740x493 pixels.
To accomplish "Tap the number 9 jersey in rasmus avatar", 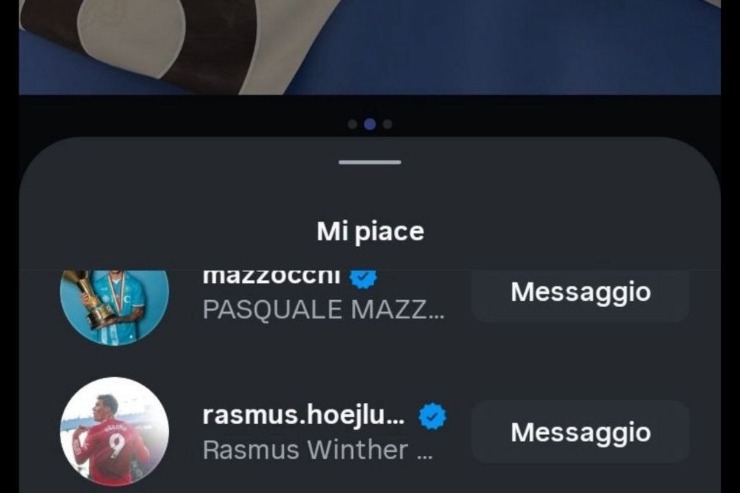I will (116, 444).
